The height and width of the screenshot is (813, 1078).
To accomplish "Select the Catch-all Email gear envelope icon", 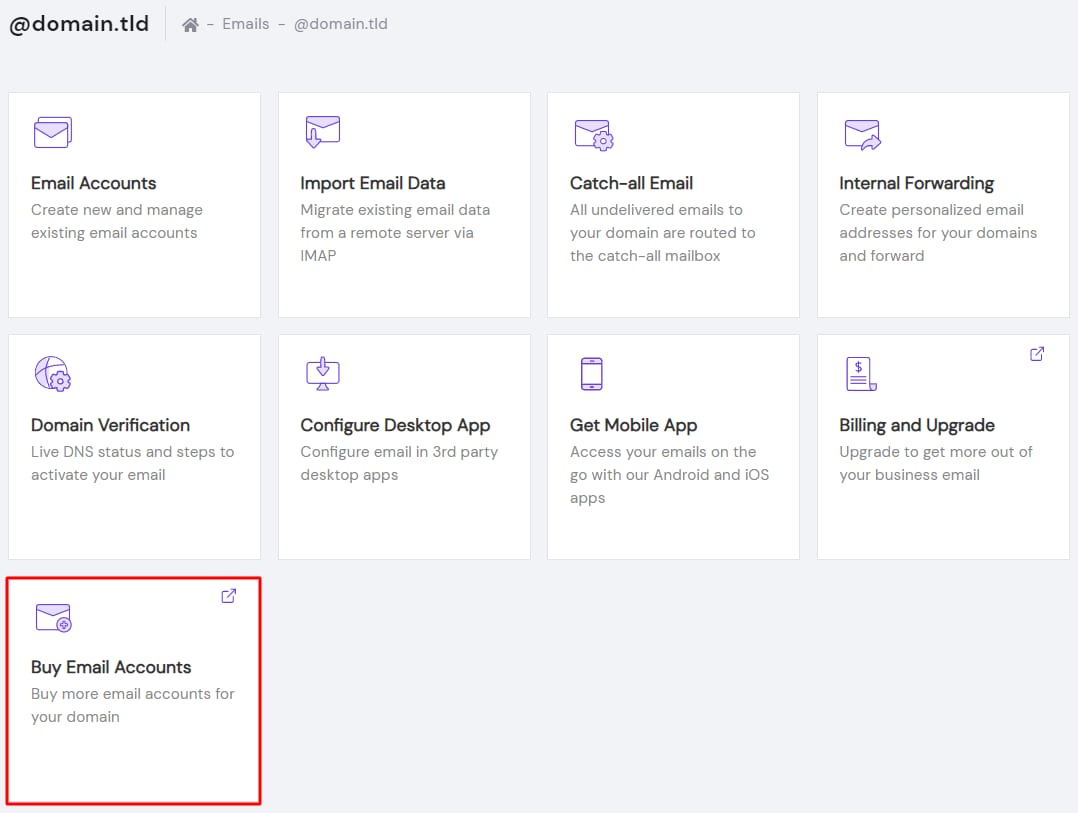I will (593, 131).
